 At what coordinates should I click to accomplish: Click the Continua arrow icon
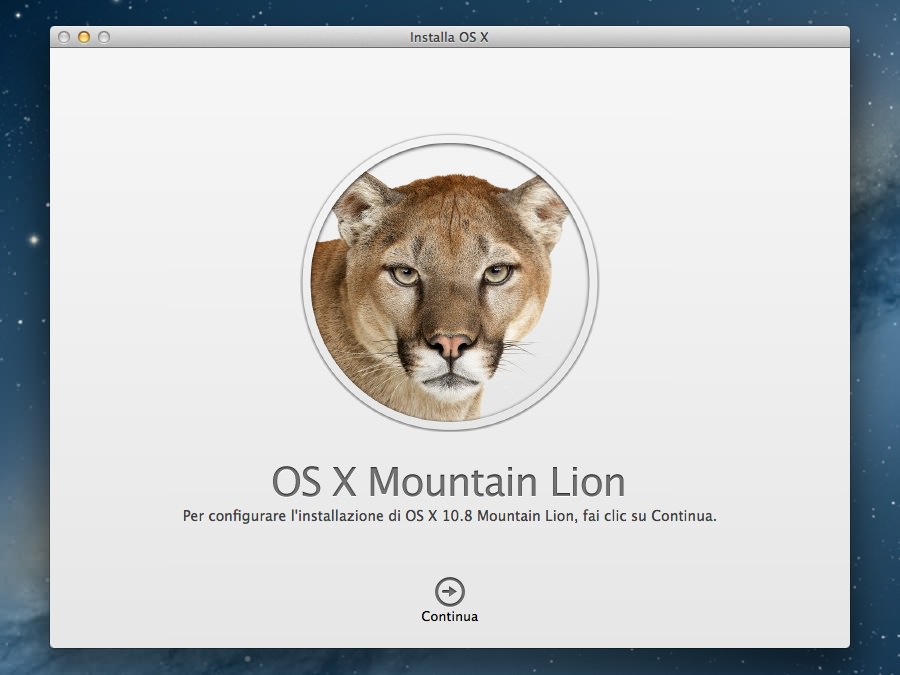point(449,591)
